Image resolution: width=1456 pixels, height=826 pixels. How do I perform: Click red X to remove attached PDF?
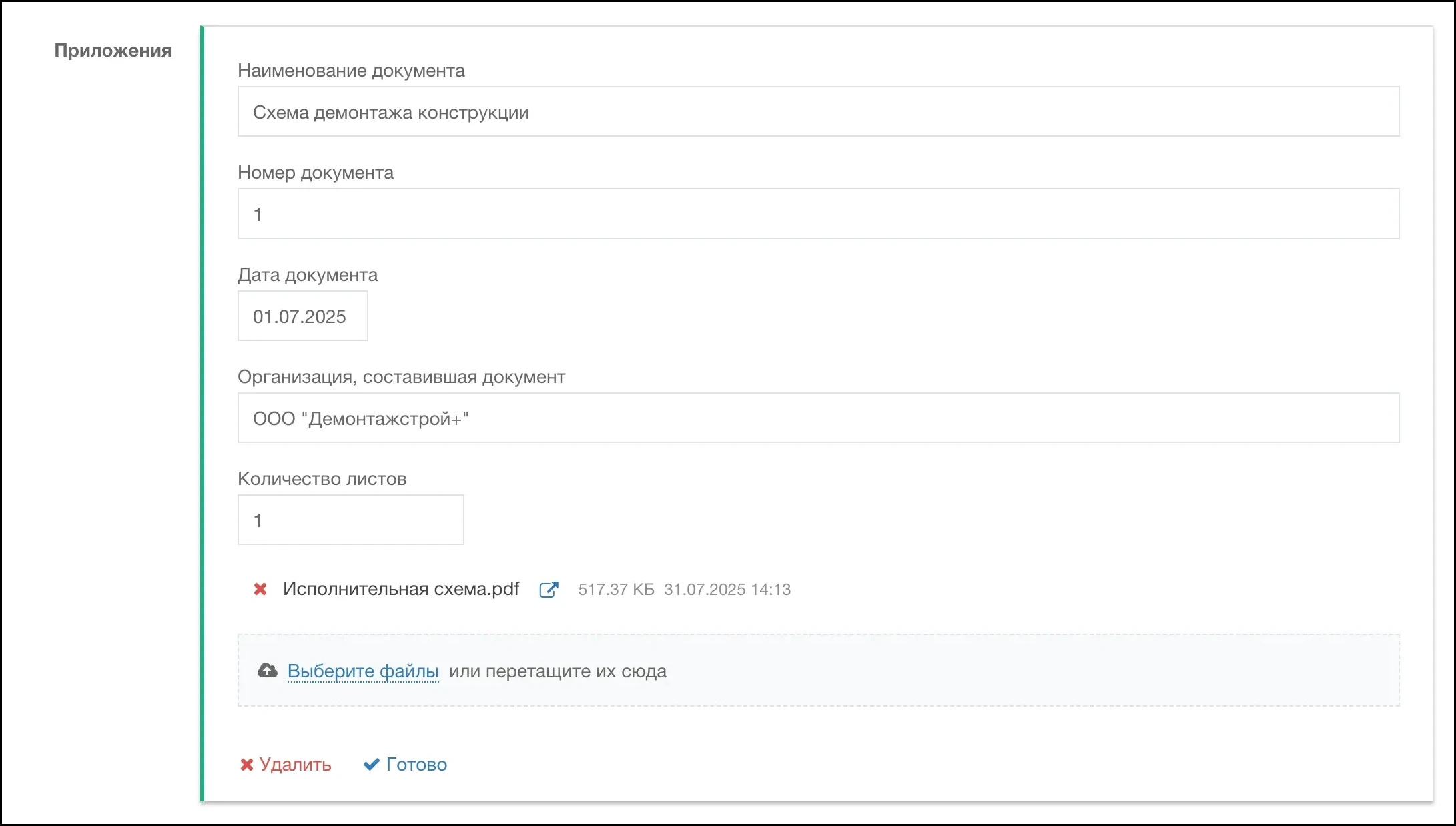click(260, 589)
